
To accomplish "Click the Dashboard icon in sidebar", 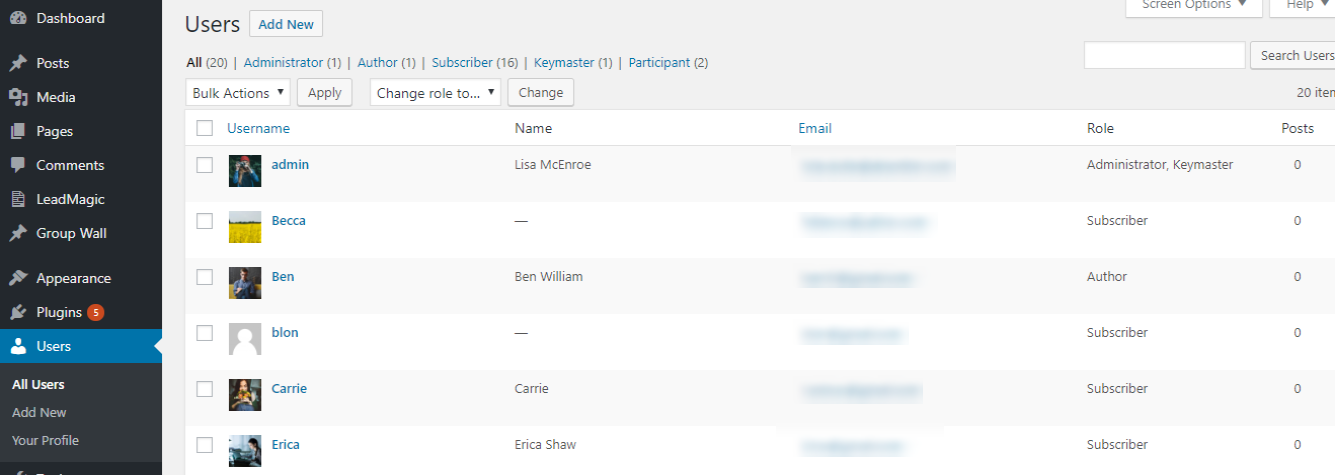I will point(18,19).
